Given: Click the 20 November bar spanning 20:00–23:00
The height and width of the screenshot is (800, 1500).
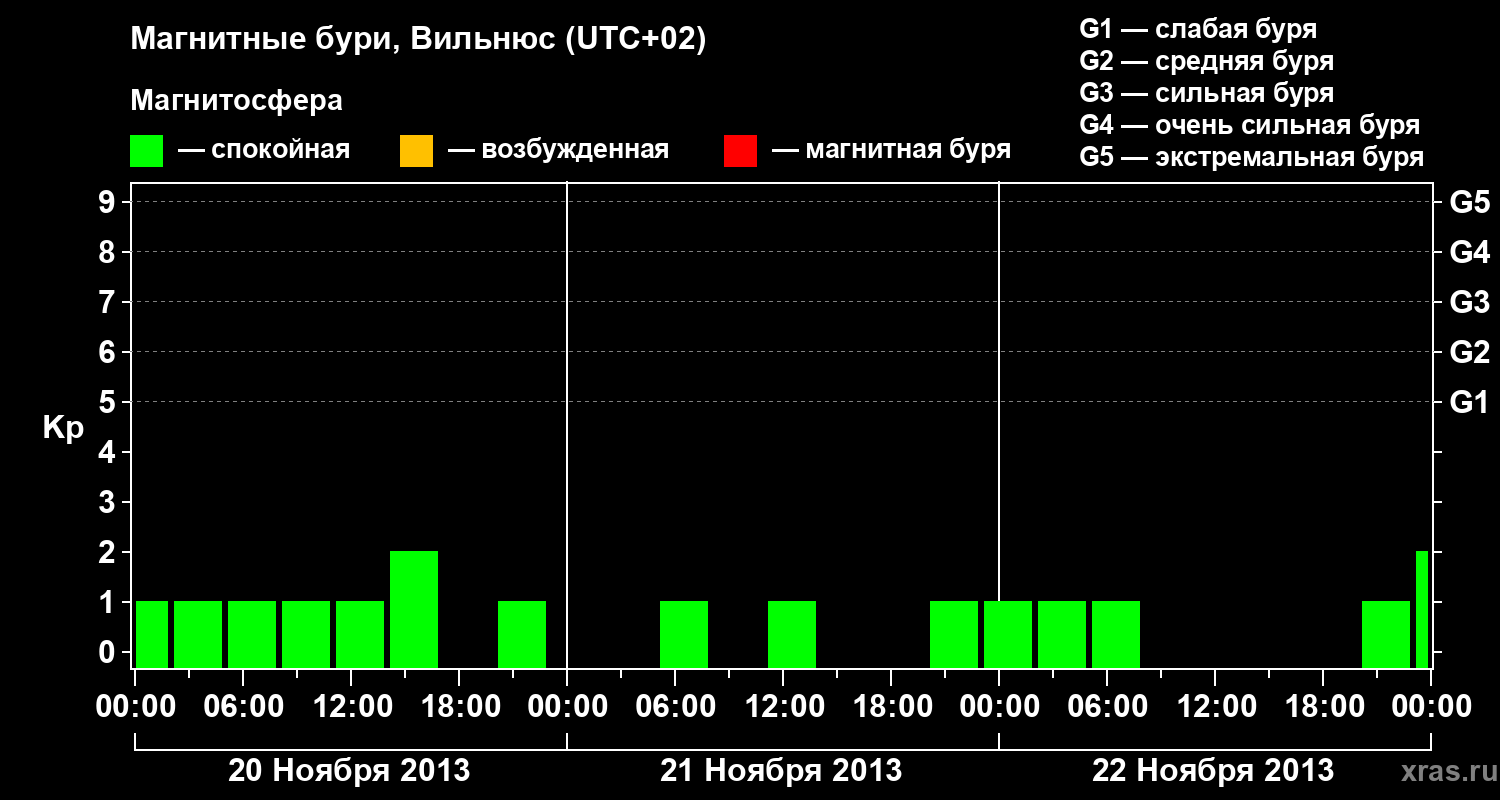Looking at the screenshot, I should 522,634.
